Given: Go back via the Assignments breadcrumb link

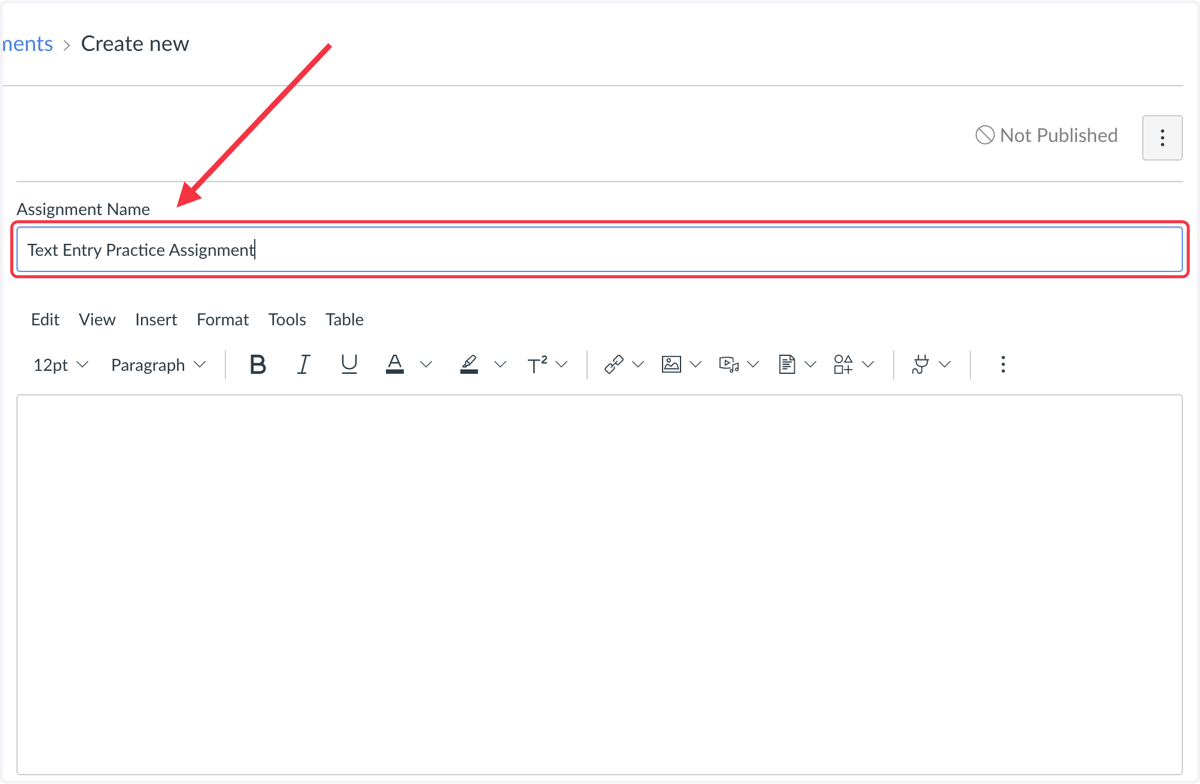Looking at the screenshot, I should pyautogui.click(x=27, y=44).
